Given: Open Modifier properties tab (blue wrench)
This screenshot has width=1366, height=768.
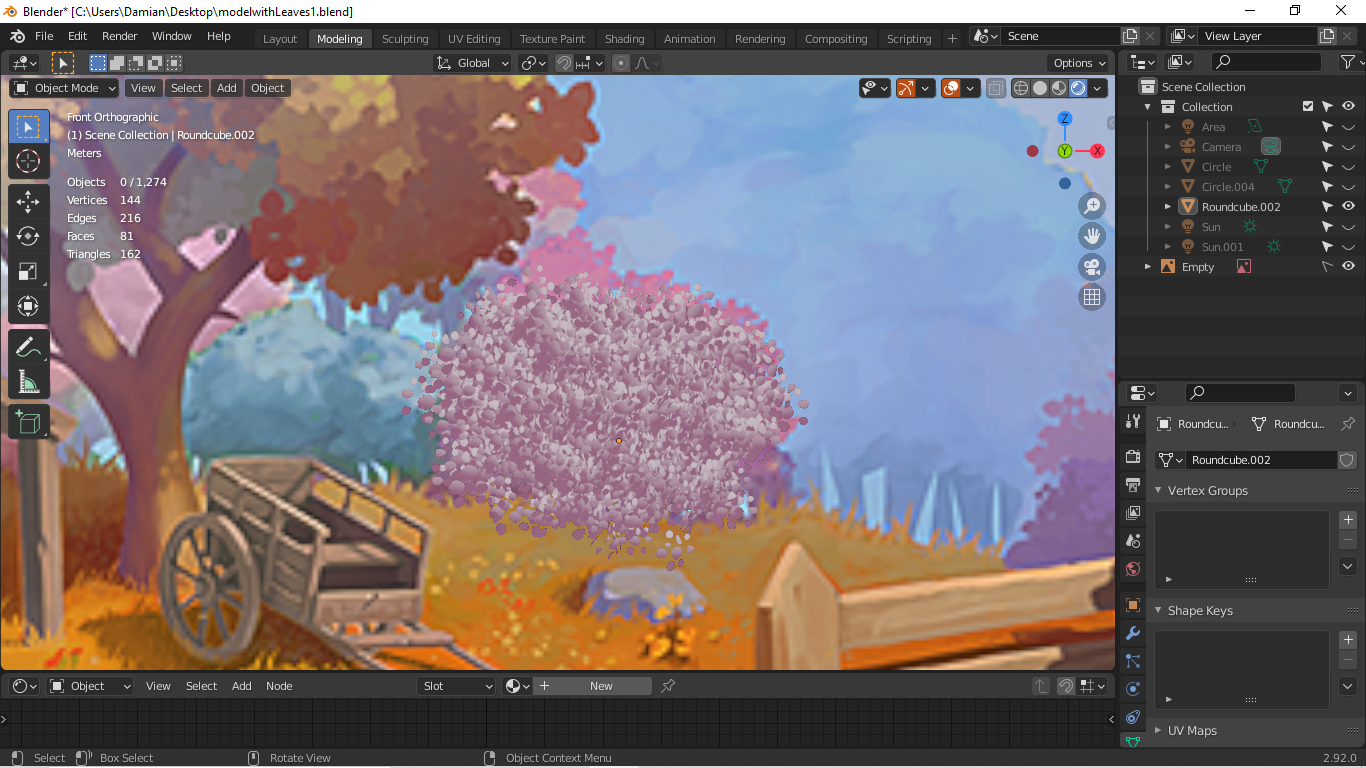Looking at the screenshot, I should tap(1133, 633).
